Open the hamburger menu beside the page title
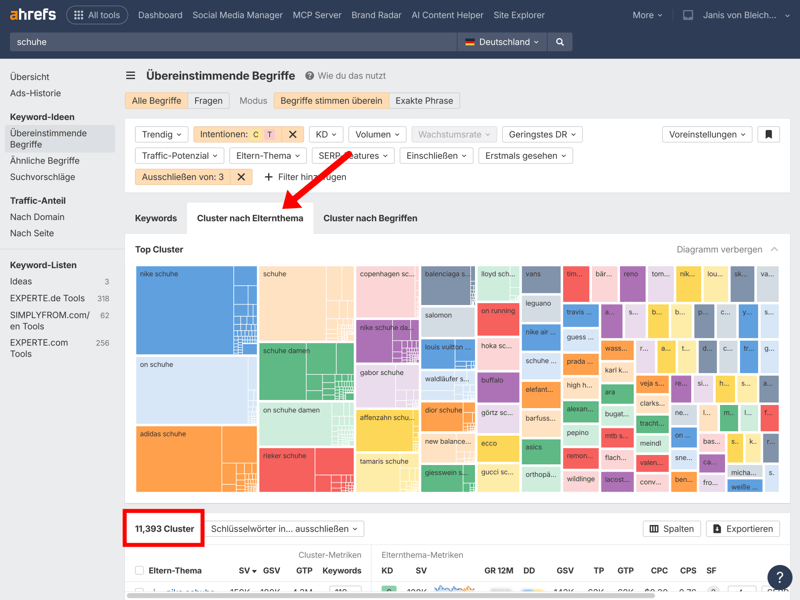This screenshot has height=600, width=800. coord(130,76)
